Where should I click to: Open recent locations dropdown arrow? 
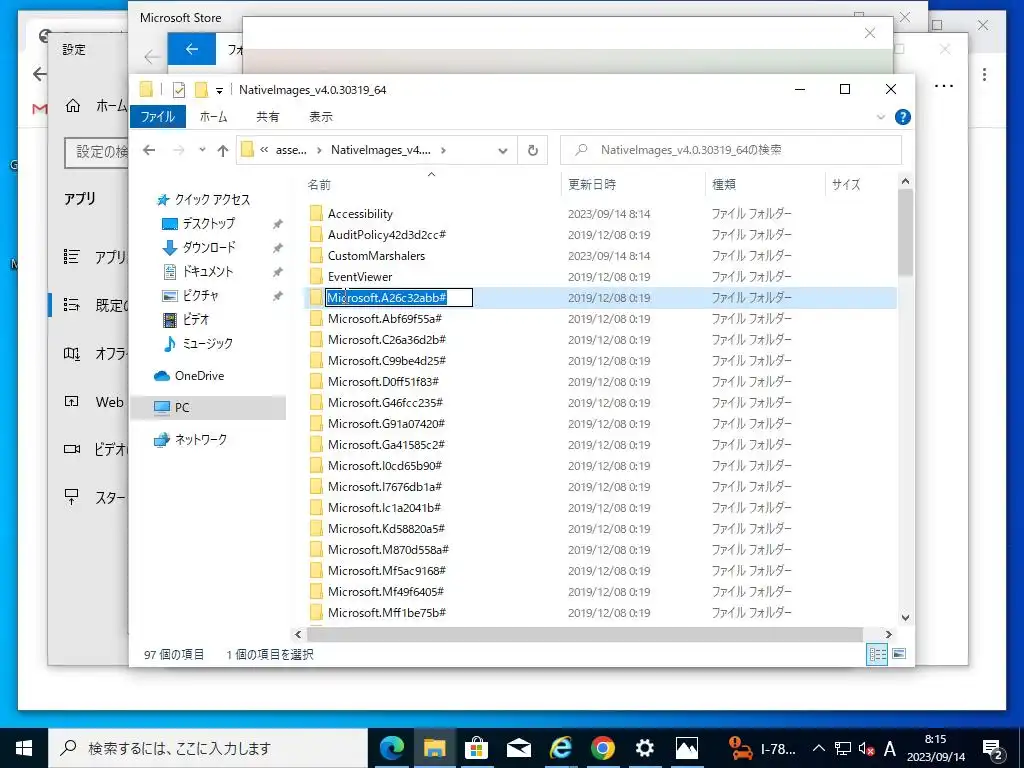202,150
